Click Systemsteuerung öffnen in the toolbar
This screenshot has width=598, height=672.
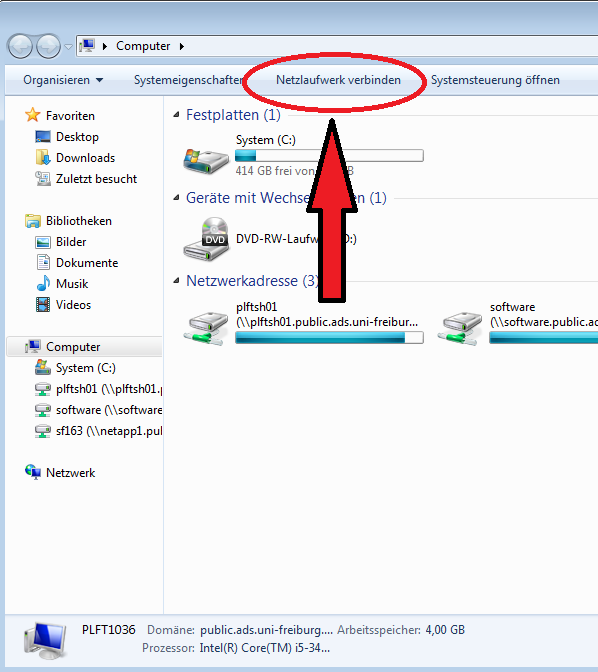(495, 80)
